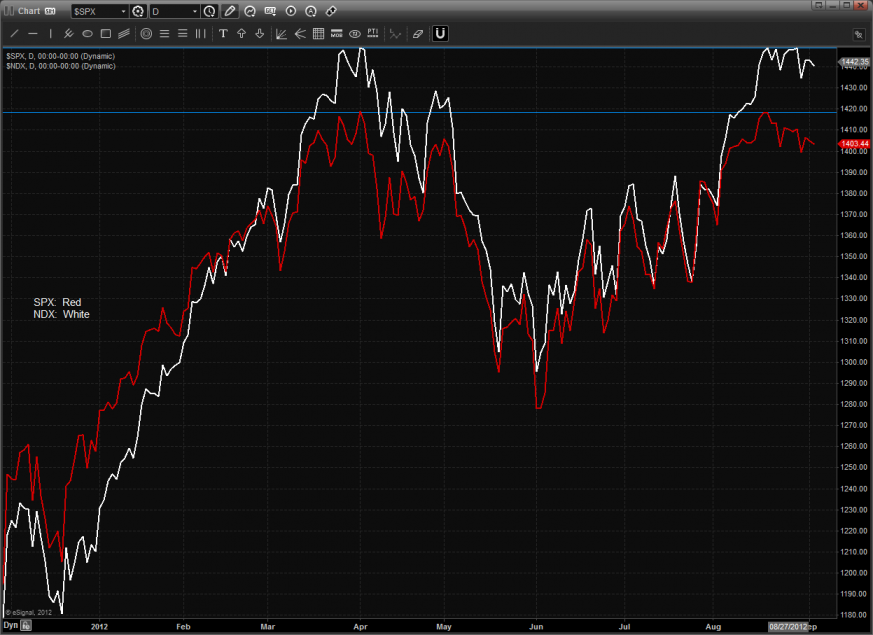Select the speed lines fan tool
Viewport: 873px width, 635px height.
click(x=300, y=34)
